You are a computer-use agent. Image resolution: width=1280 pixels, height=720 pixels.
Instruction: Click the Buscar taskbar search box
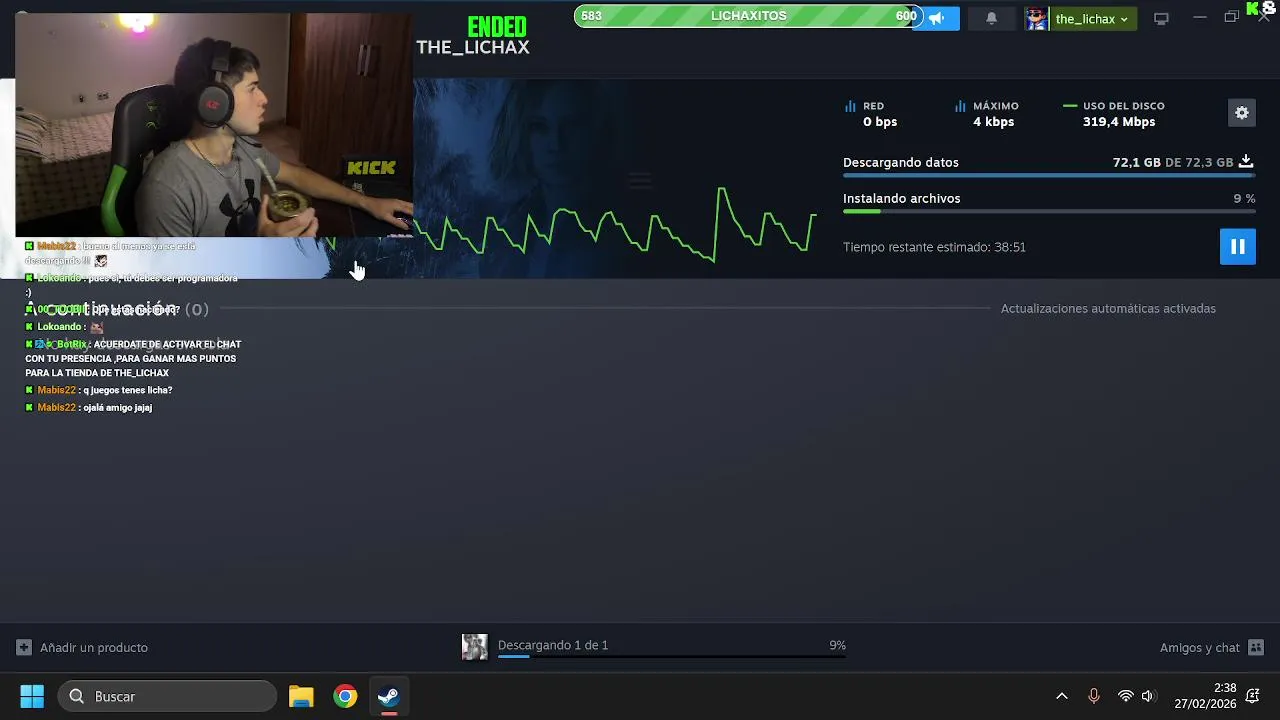click(x=168, y=696)
